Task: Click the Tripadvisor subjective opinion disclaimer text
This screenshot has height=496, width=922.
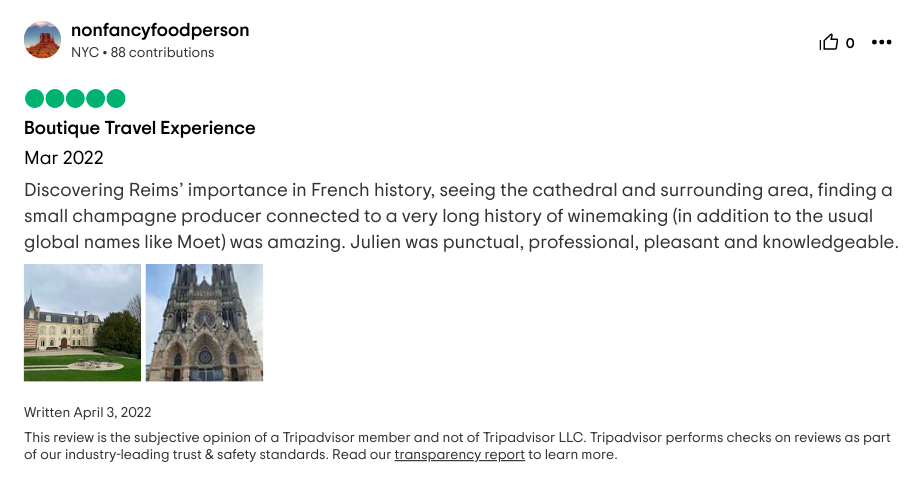Action: [300, 438]
